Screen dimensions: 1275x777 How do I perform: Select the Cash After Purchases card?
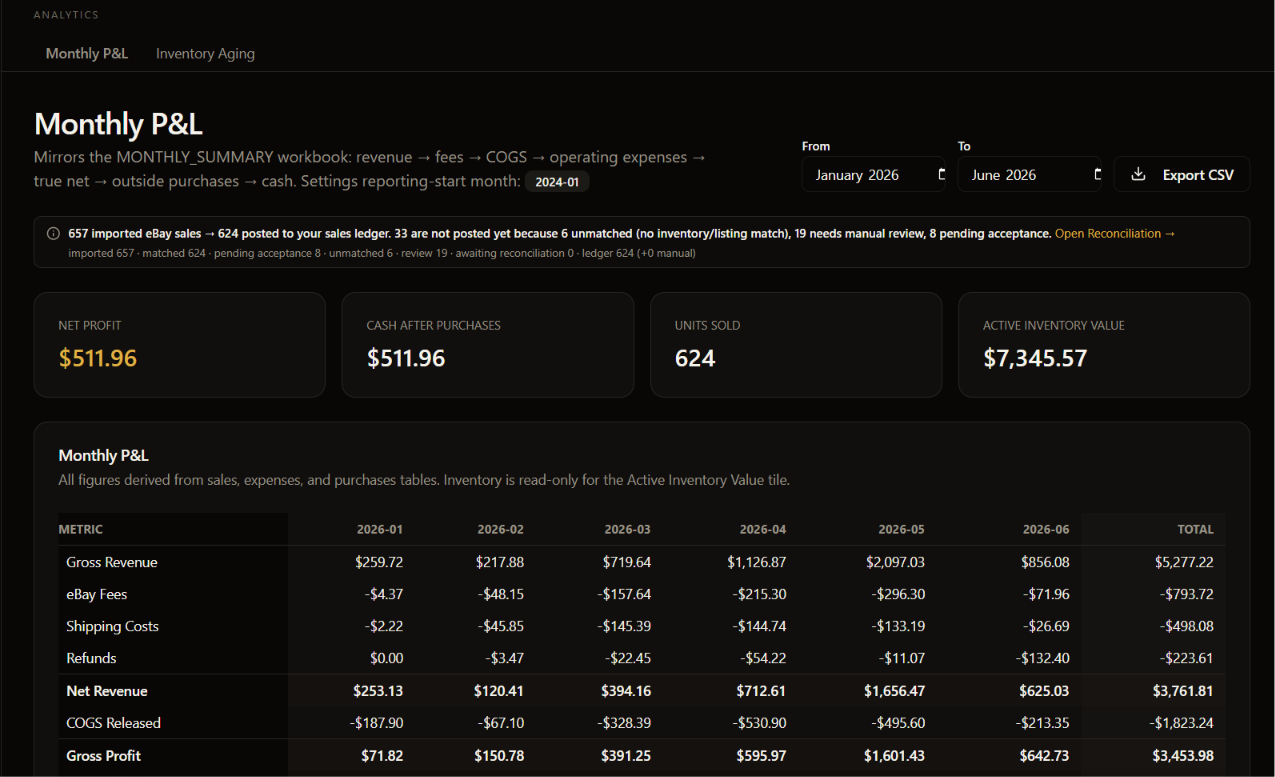coord(488,345)
